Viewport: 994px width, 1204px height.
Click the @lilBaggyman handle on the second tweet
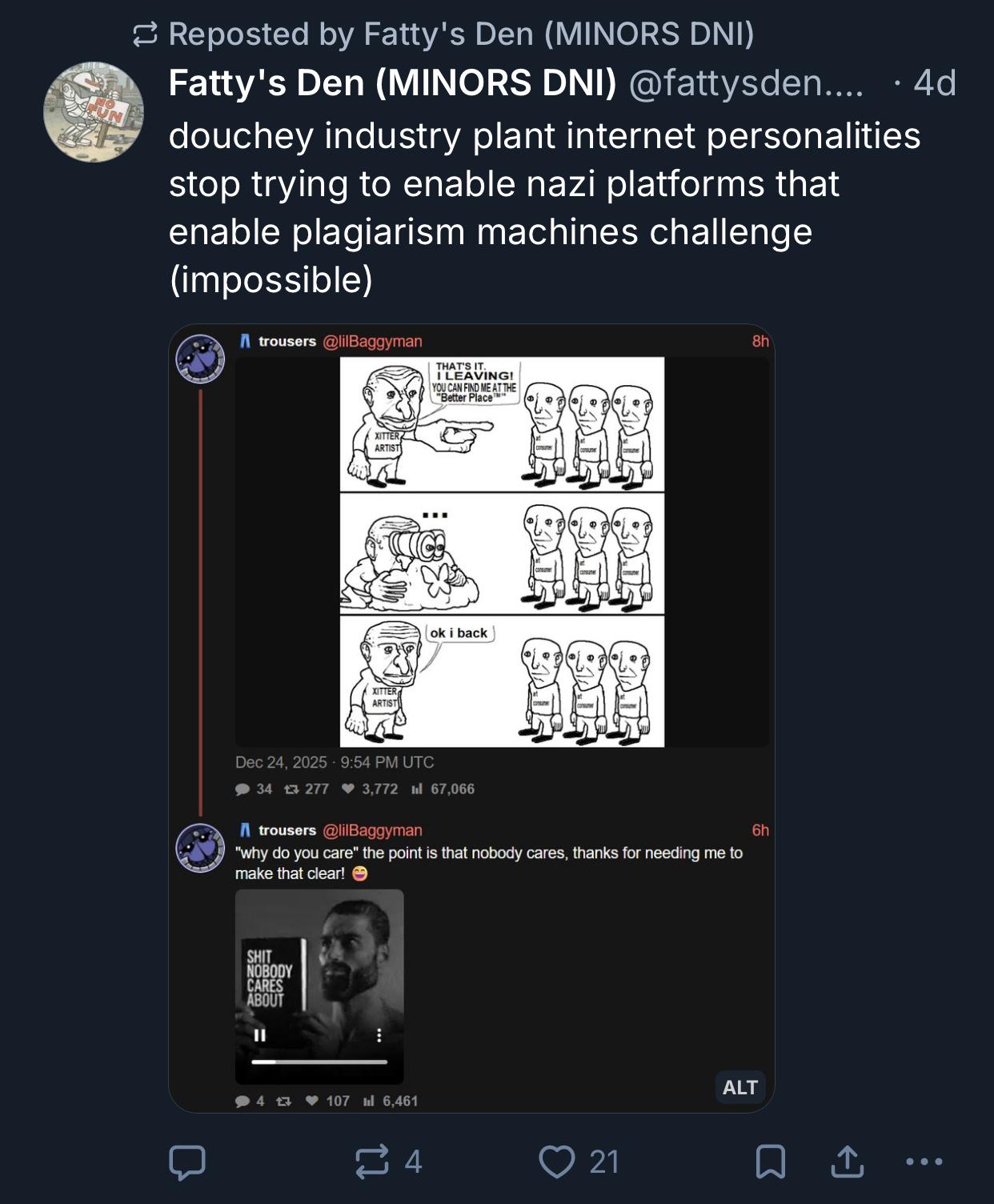point(372,830)
